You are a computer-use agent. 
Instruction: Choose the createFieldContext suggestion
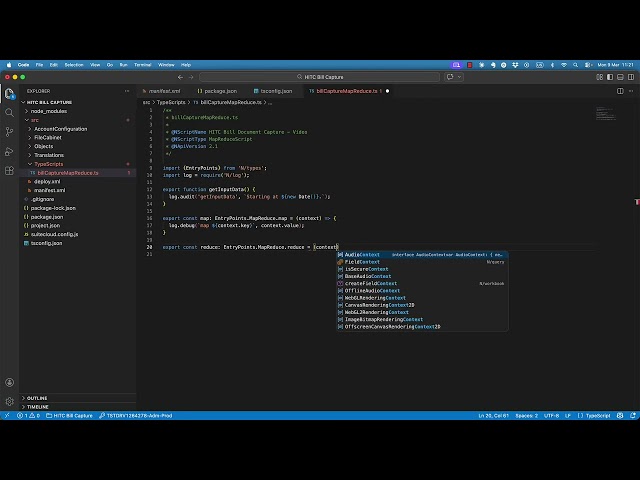[422, 283]
